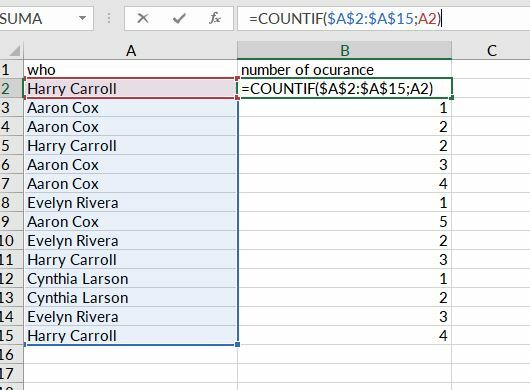Screen dimensions: 530x390
Task: Confirm the formula with the checkmark icon
Action: (179, 18)
